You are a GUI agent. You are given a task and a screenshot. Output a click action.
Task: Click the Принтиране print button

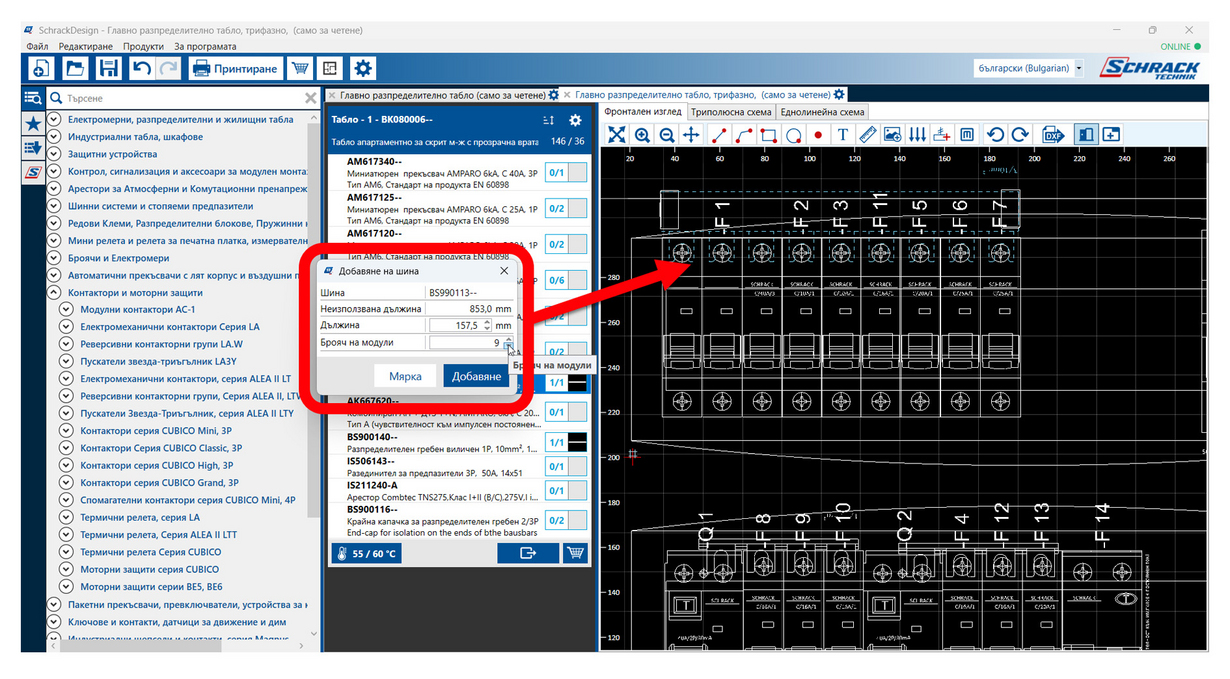pyautogui.click(x=234, y=68)
